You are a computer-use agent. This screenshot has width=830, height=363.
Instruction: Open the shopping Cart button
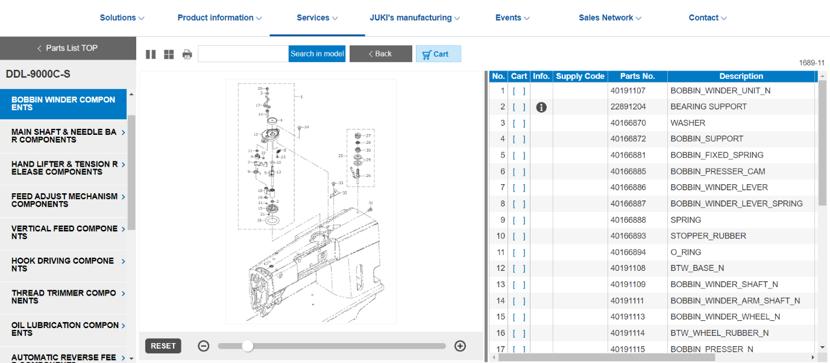pyautogui.click(x=438, y=54)
